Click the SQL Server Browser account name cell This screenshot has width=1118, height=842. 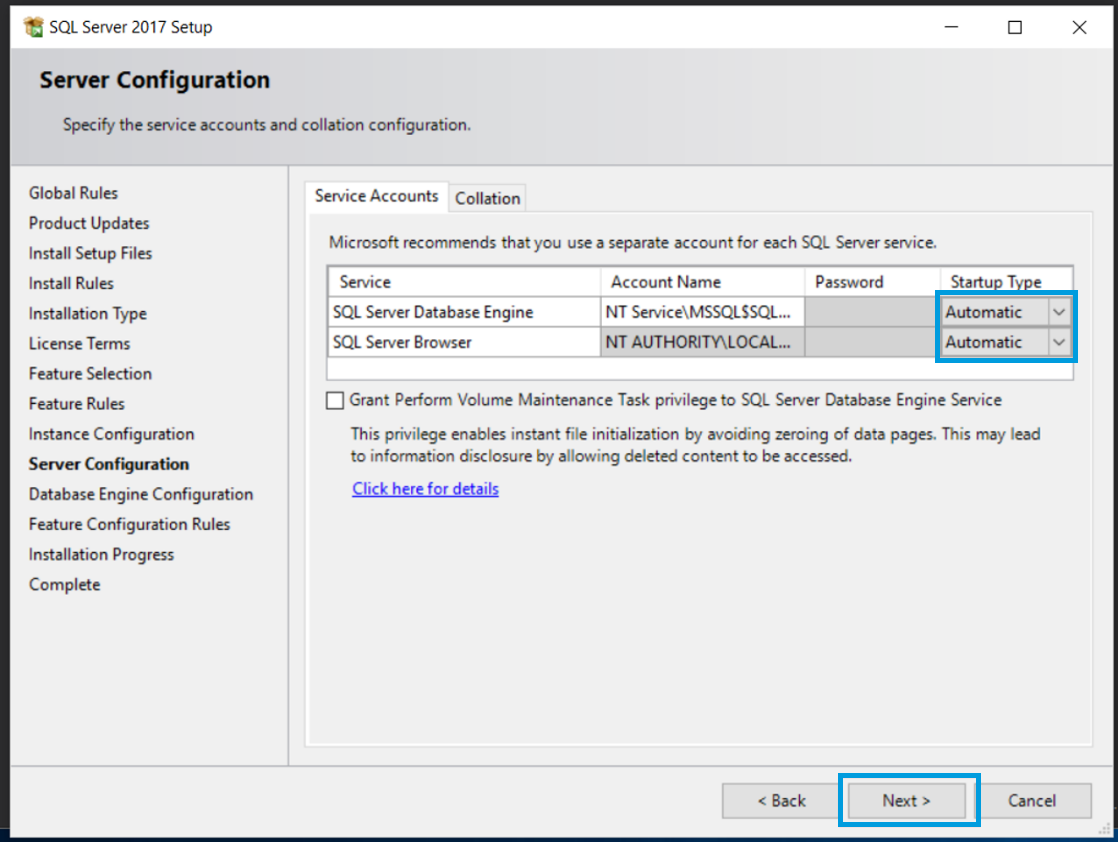[700, 342]
